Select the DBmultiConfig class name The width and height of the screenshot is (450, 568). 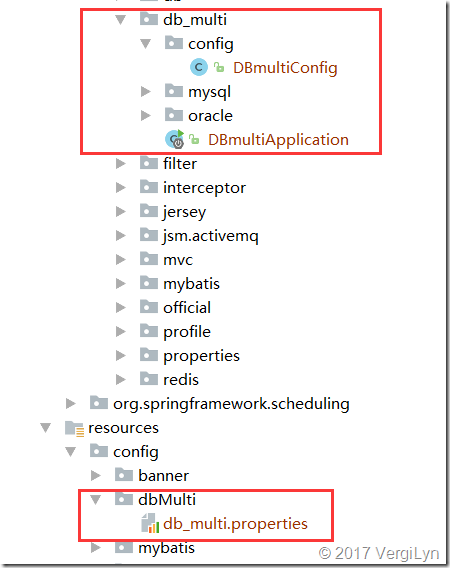point(285,68)
